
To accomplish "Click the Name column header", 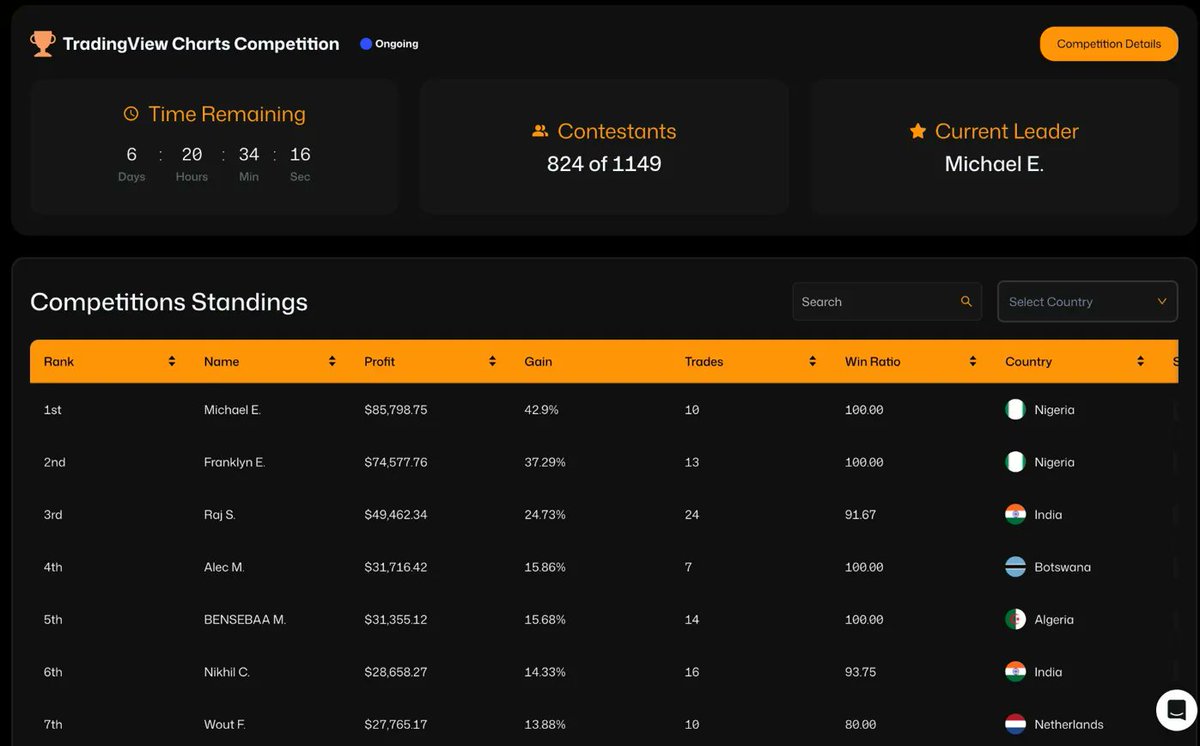I will 221,361.
